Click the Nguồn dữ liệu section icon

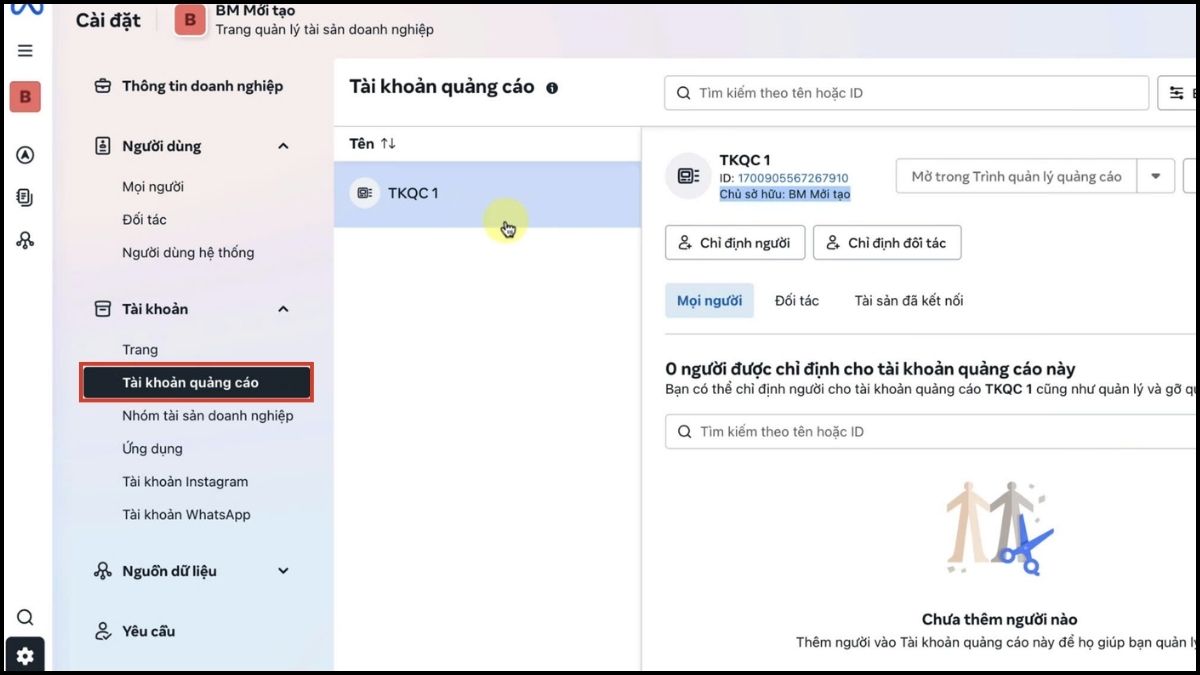102,571
